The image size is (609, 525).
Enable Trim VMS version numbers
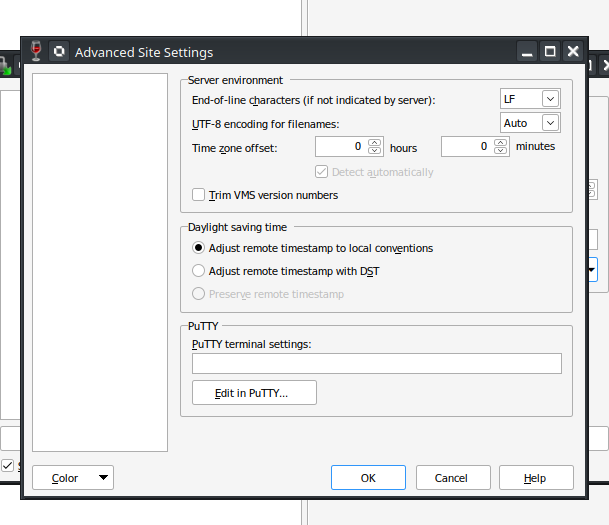click(x=199, y=195)
